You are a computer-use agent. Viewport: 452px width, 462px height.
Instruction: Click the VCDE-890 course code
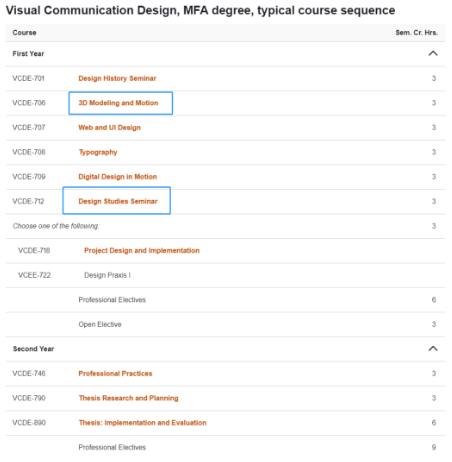(x=29, y=423)
